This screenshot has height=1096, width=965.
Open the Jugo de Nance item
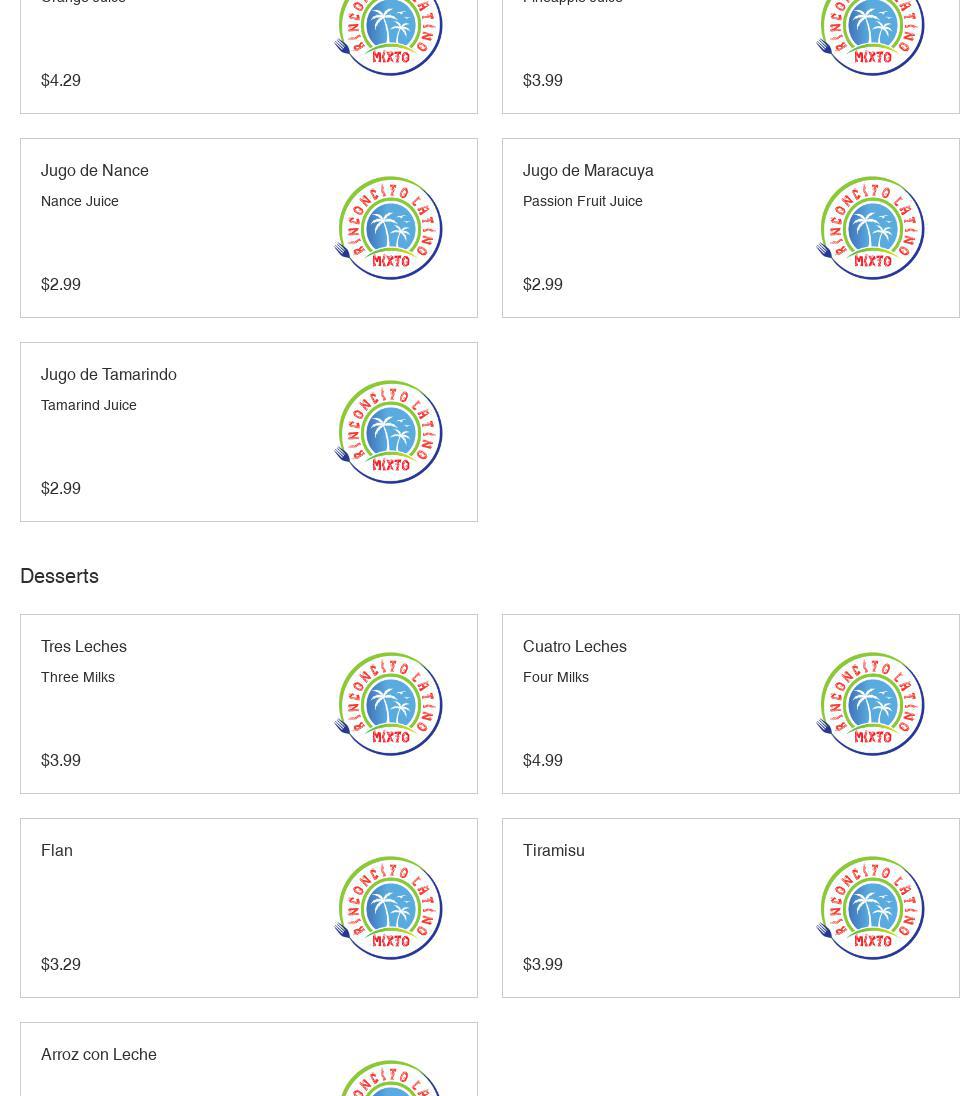[95, 171]
